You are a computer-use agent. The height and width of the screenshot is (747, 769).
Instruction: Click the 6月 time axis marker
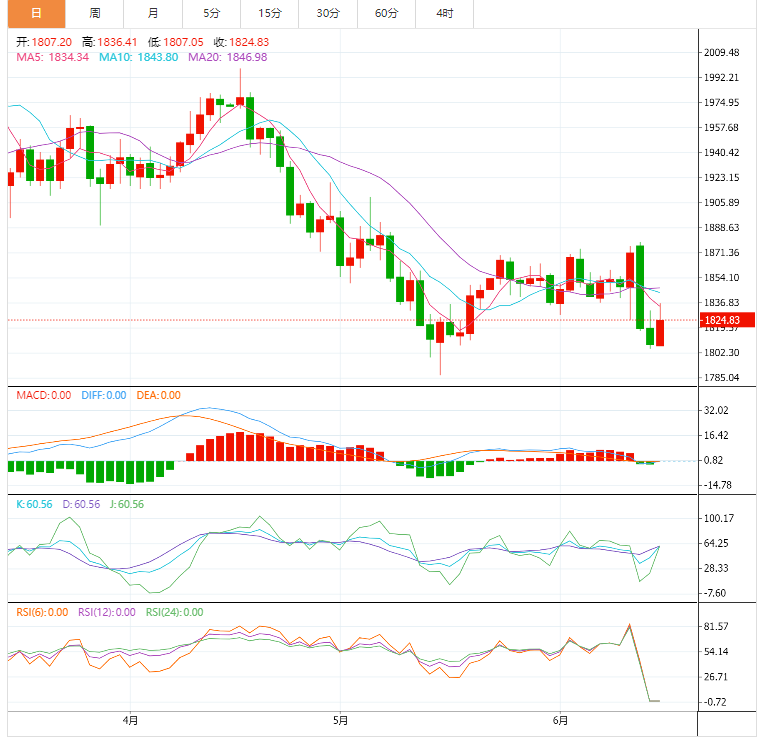[560, 721]
